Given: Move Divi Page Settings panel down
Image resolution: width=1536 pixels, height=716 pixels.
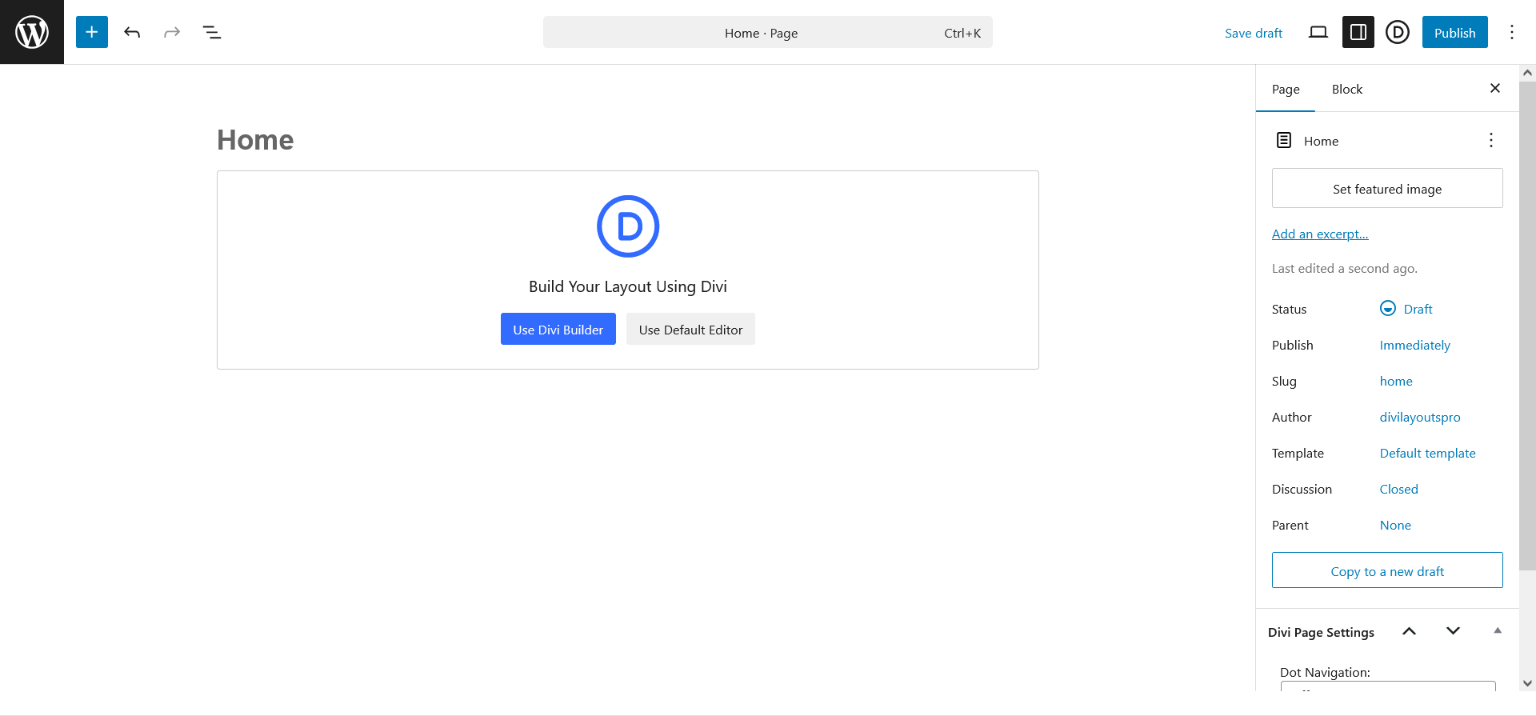Looking at the screenshot, I should coord(1453,631).
